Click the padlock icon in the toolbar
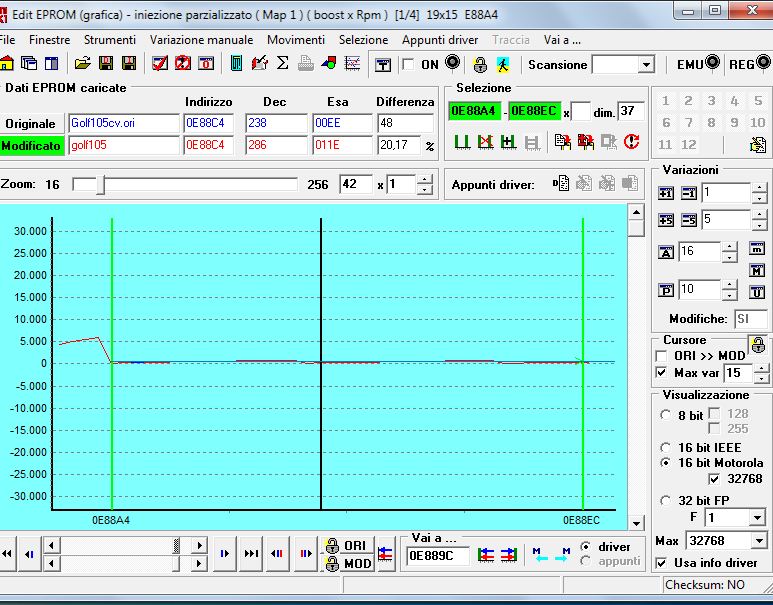773x605 pixels. point(480,64)
